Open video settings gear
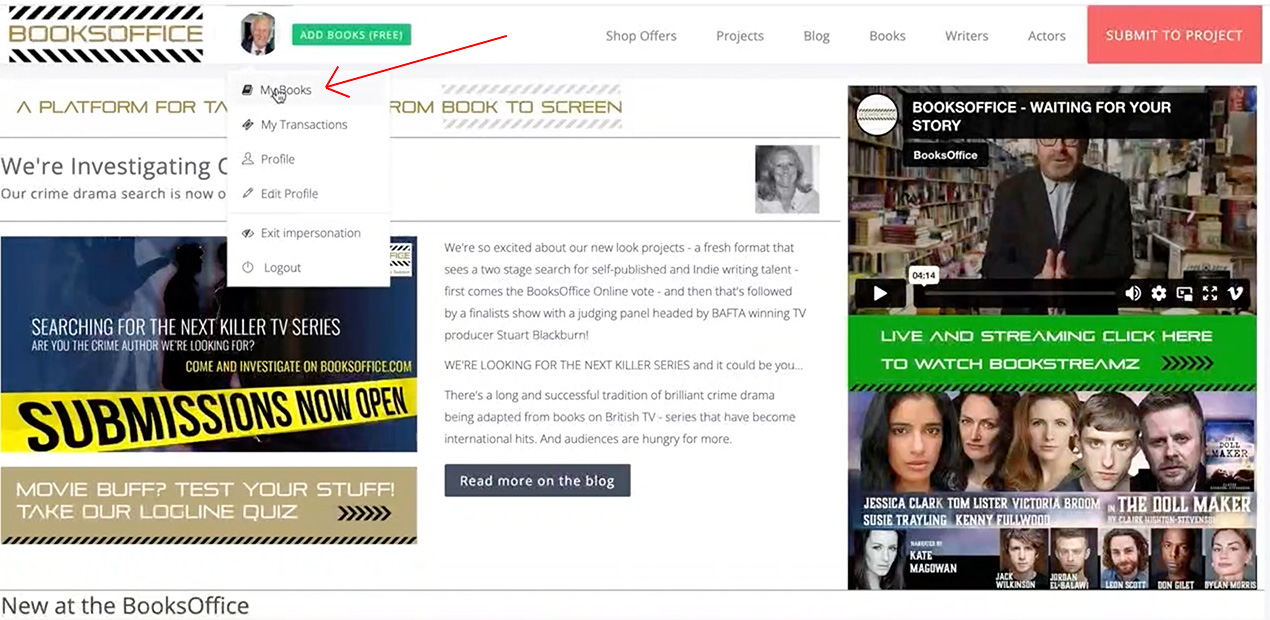 (x=1159, y=293)
